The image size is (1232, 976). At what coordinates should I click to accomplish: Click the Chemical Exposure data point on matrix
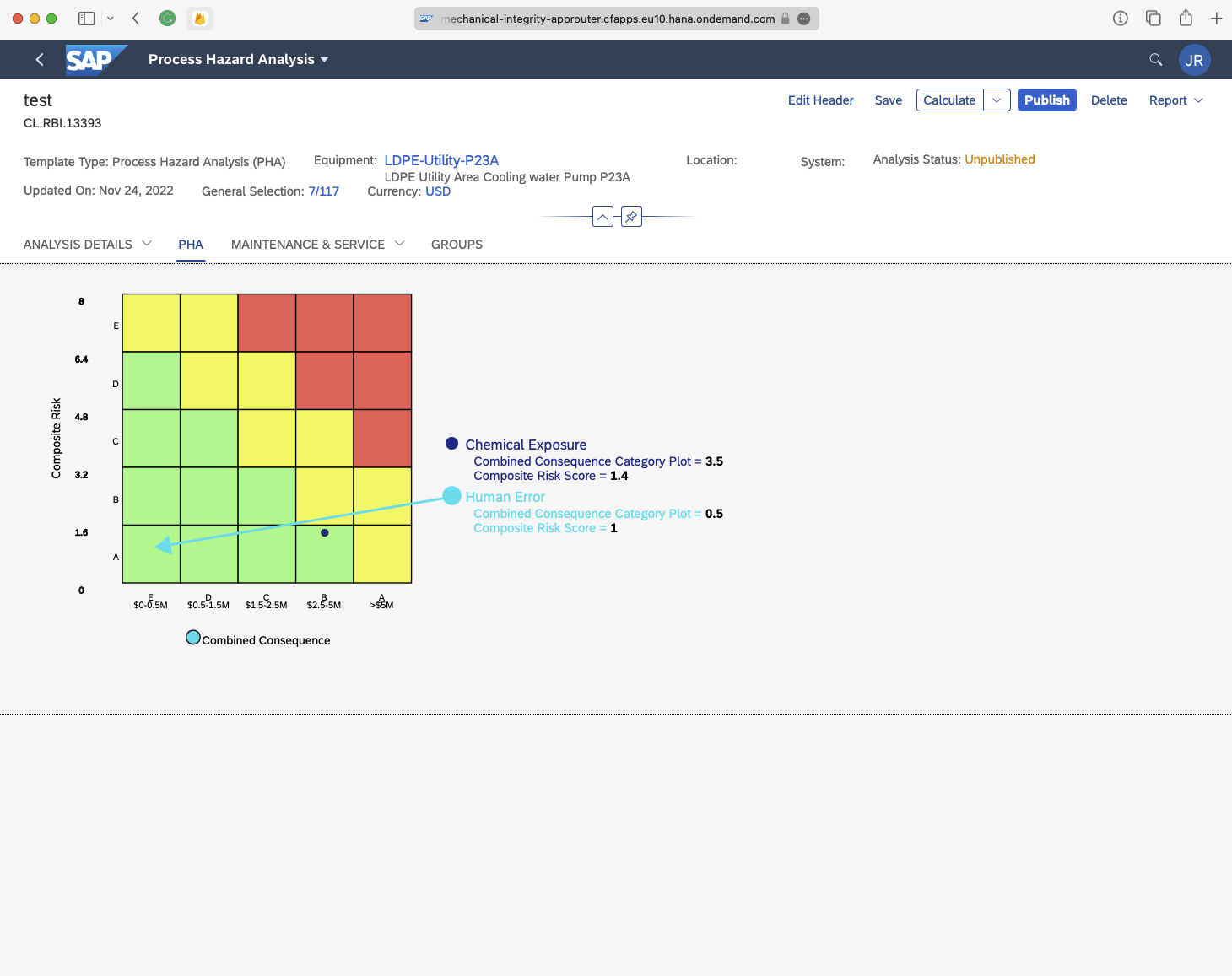(x=325, y=532)
